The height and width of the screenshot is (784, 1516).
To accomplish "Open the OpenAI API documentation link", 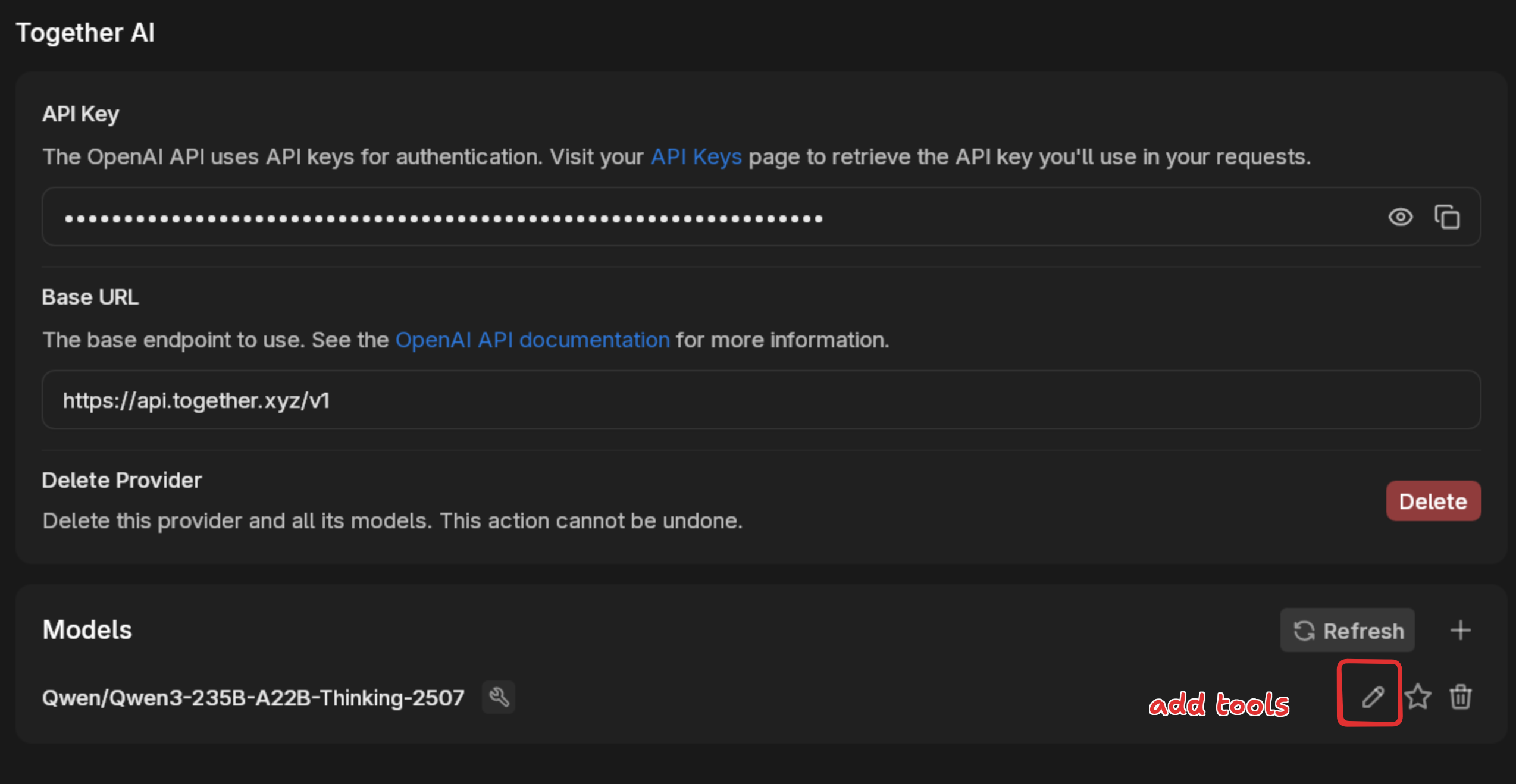I will [x=533, y=340].
